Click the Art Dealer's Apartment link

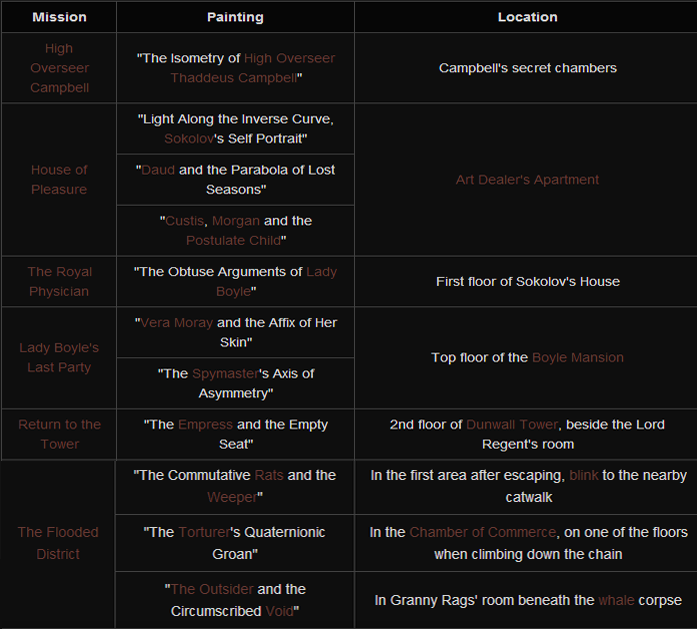point(527,180)
